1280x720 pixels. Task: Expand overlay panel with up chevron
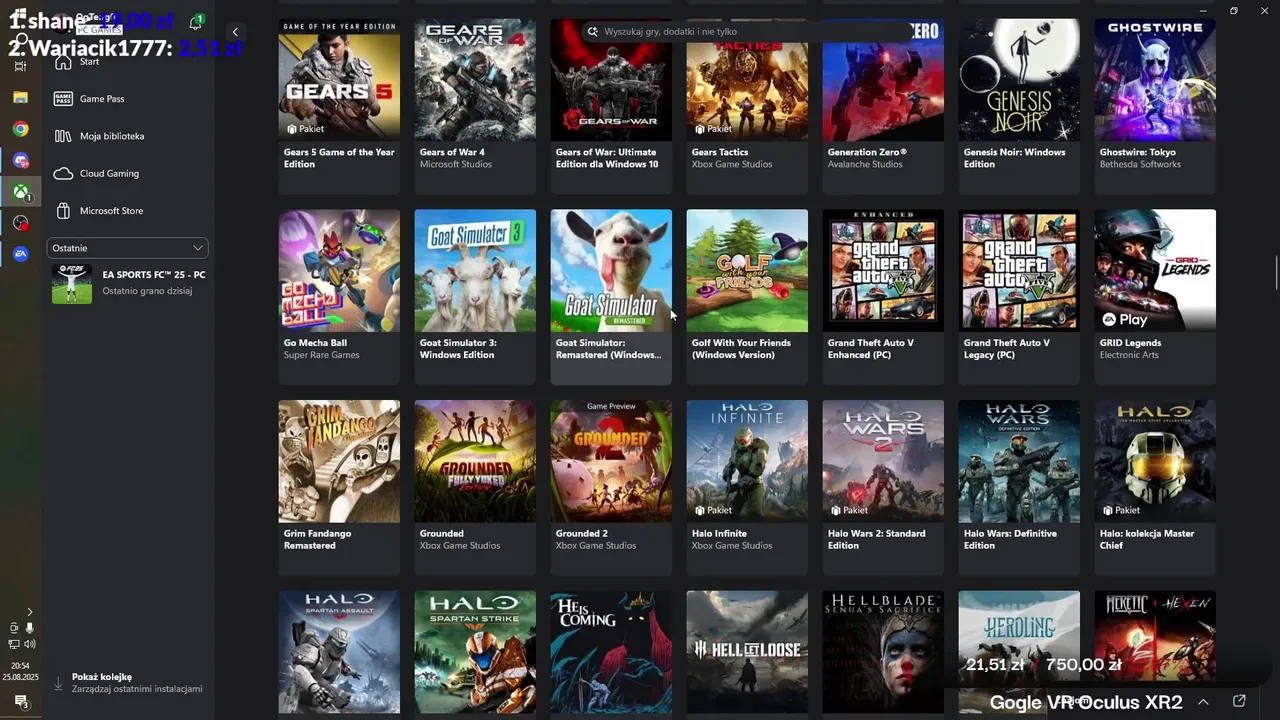click(x=1203, y=702)
